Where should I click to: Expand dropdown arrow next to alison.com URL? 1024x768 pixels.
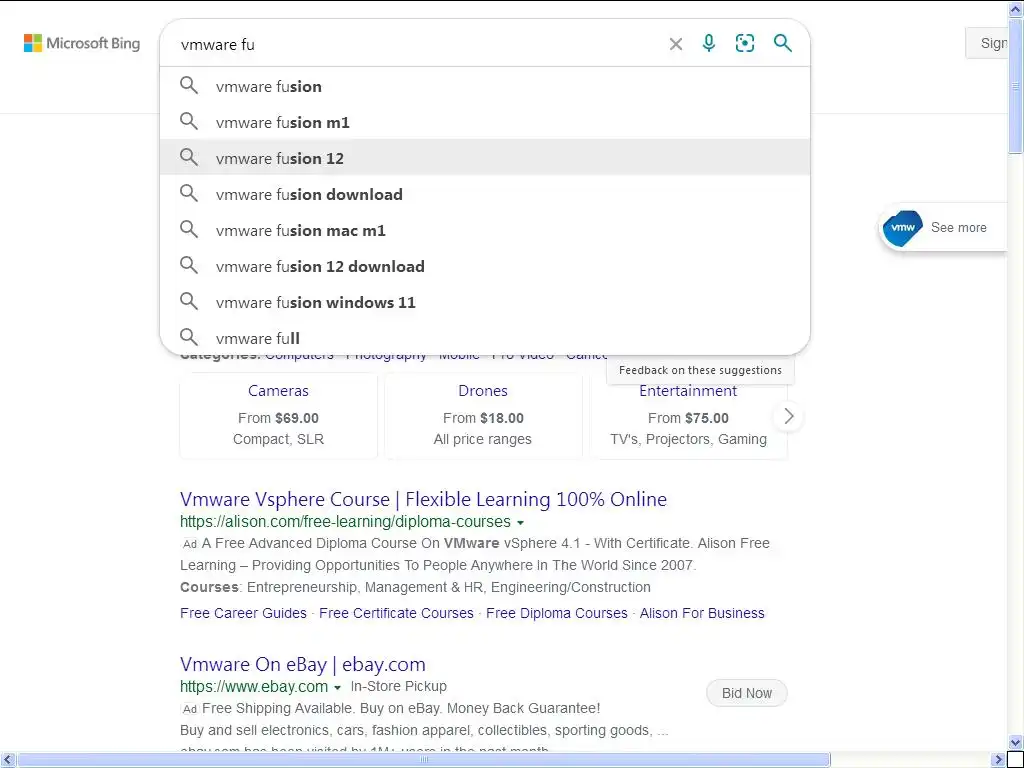[520, 522]
